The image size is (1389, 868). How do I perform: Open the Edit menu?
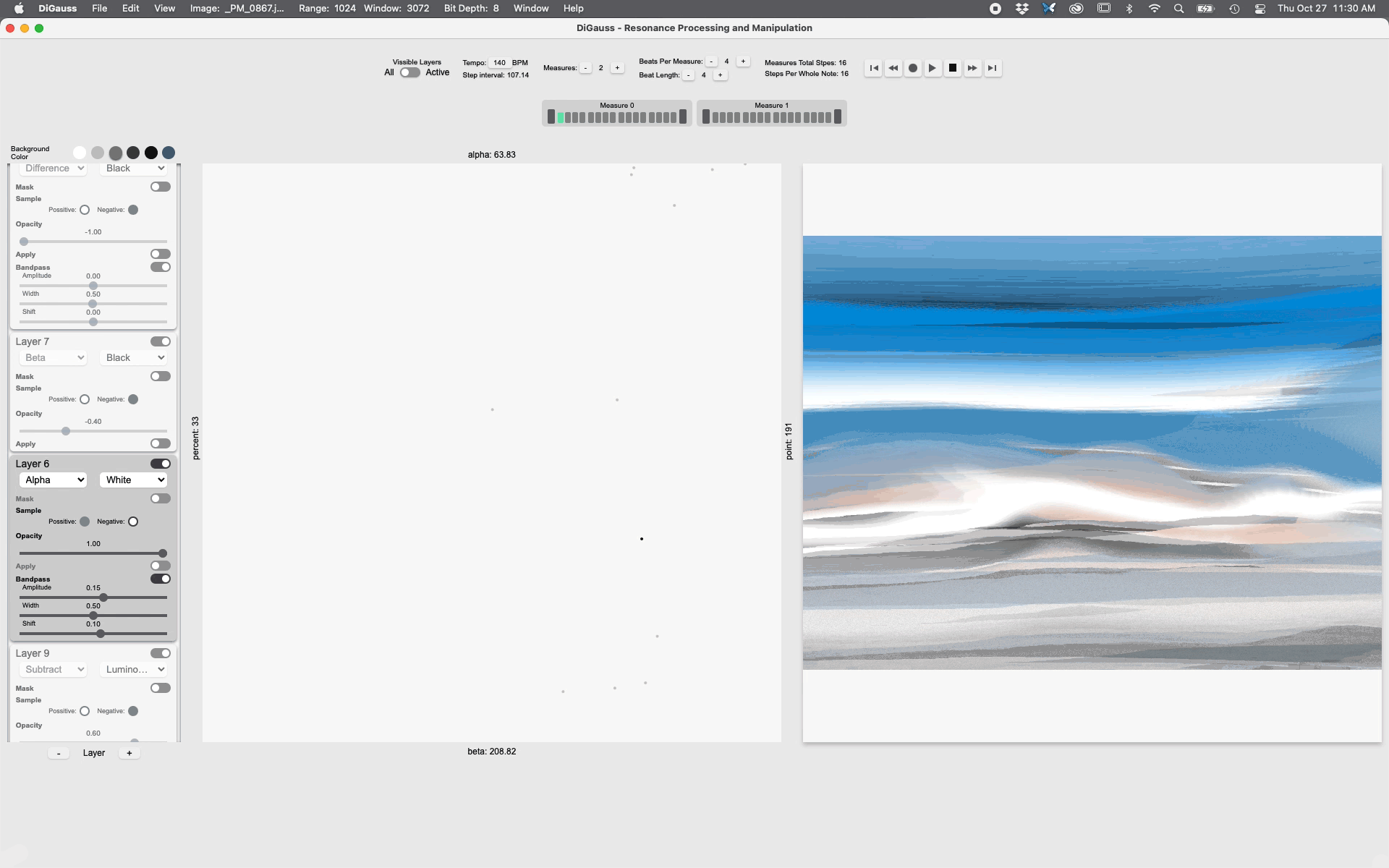click(x=130, y=9)
